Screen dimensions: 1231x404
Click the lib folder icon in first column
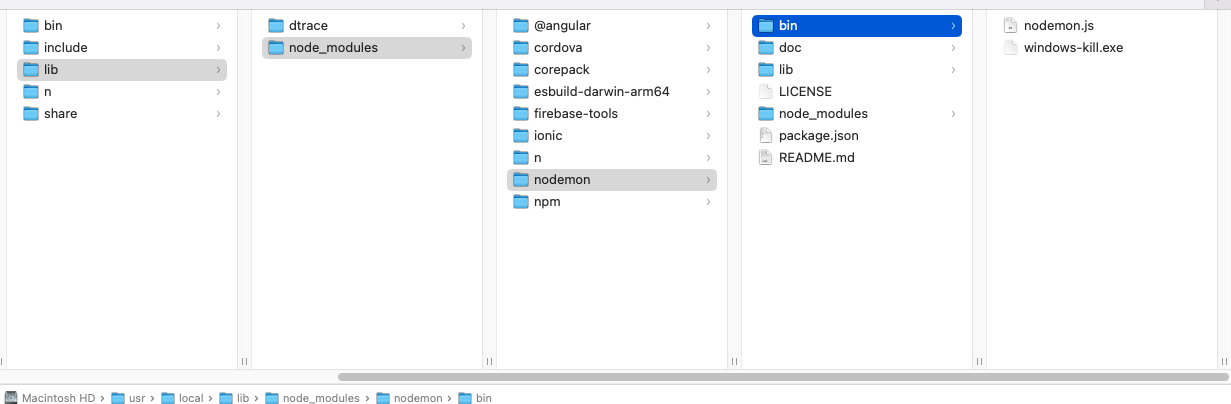tap(30, 69)
